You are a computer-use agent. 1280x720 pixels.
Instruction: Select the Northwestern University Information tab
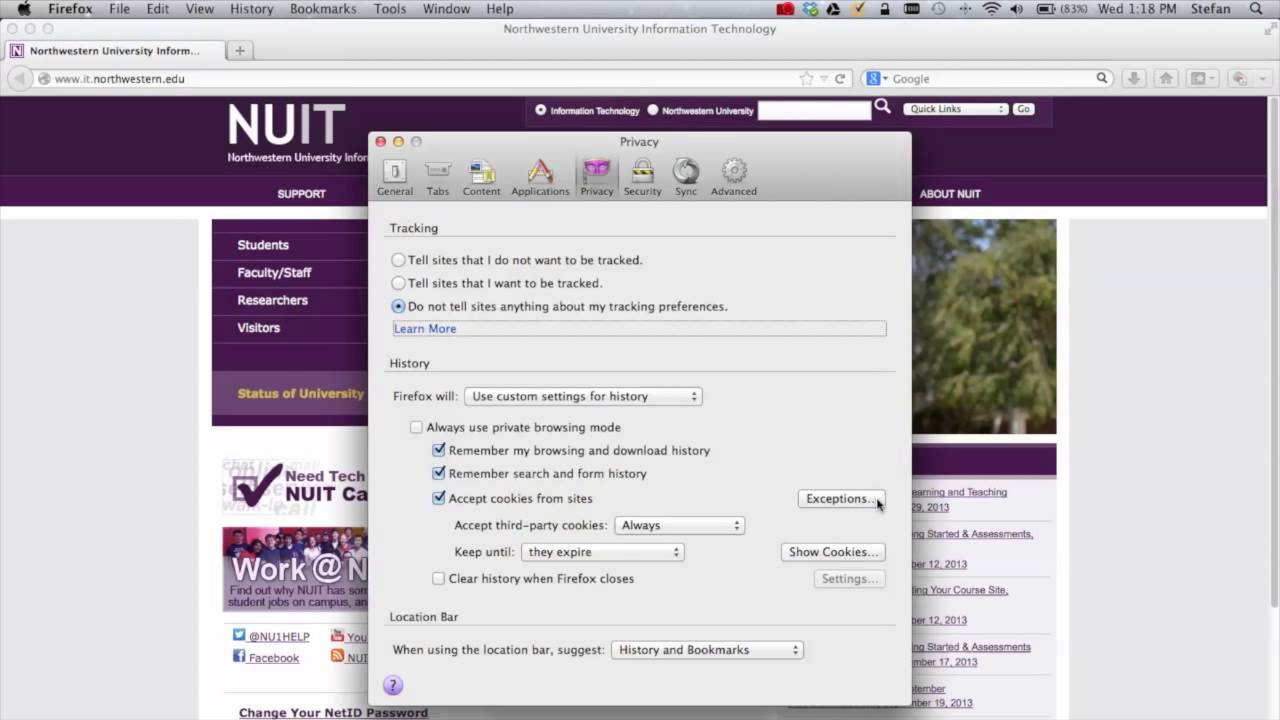pos(113,50)
